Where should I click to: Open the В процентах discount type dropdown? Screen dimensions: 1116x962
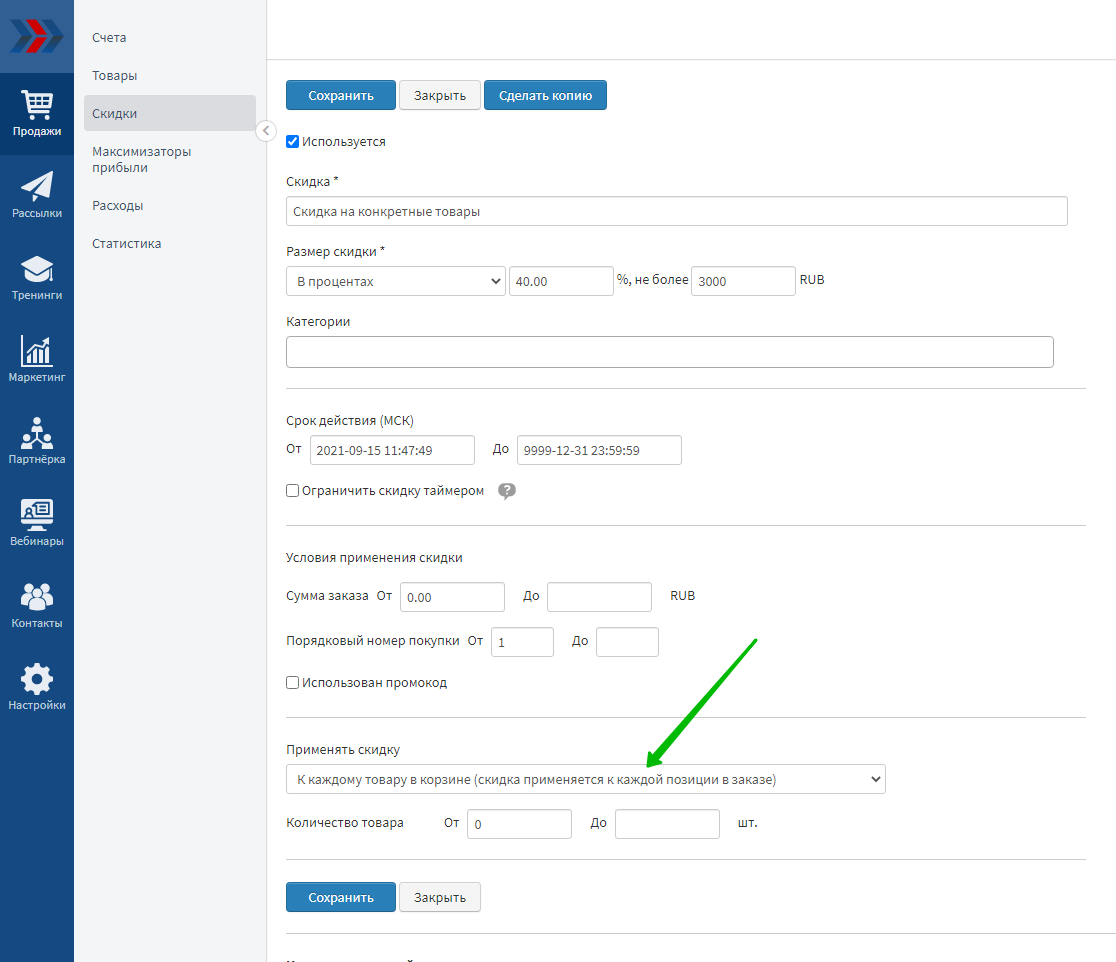click(x=396, y=282)
